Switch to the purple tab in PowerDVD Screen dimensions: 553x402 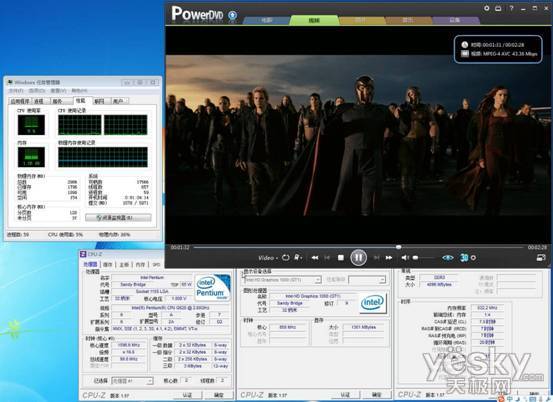point(455,20)
